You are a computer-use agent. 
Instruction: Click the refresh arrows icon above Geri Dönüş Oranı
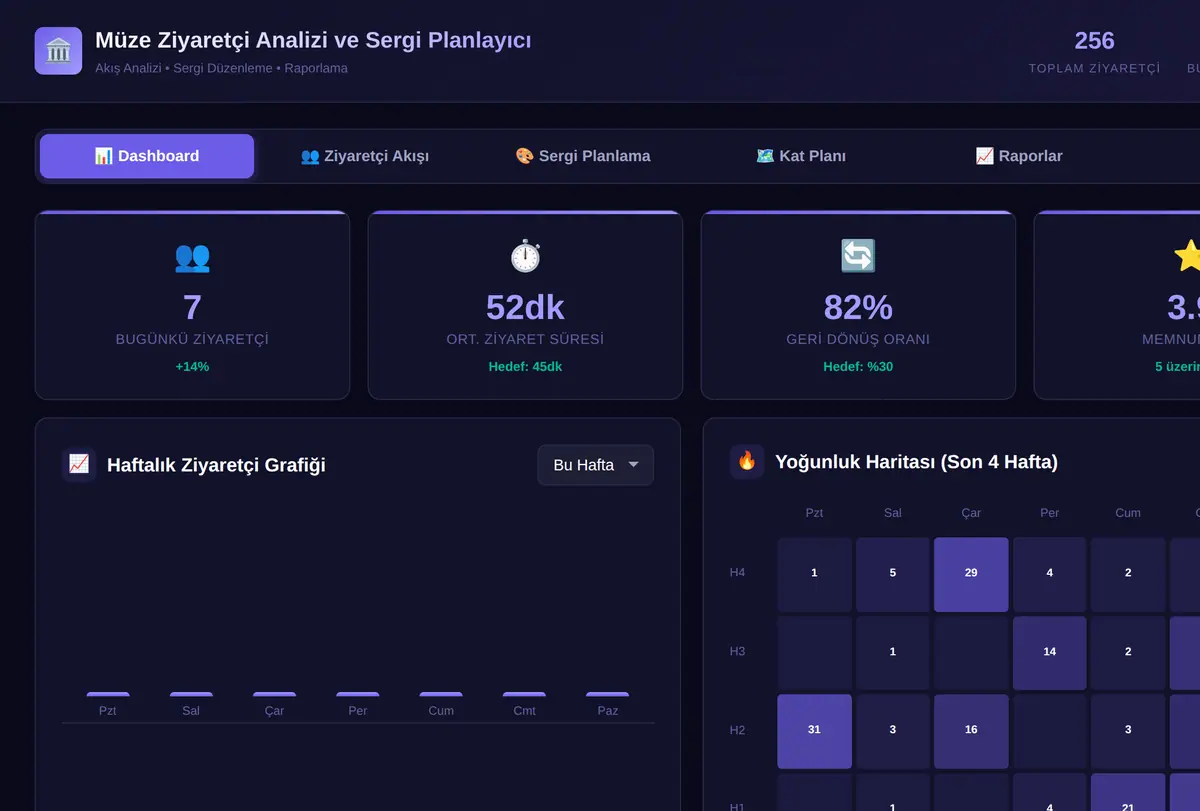point(858,256)
